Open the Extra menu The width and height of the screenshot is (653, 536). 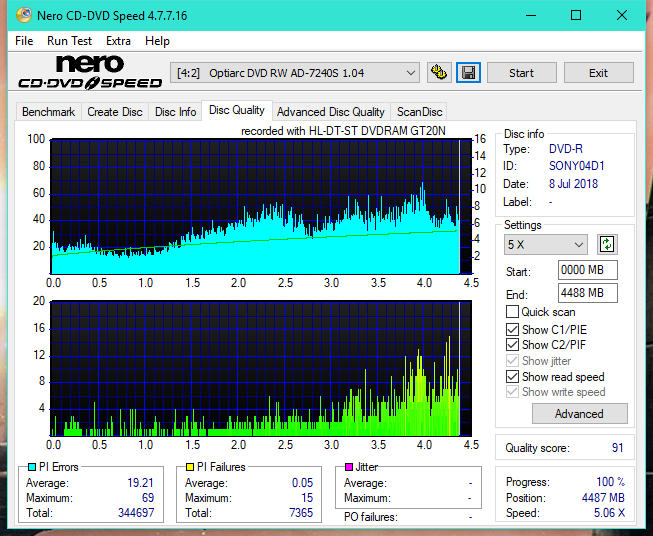[118, 41]
